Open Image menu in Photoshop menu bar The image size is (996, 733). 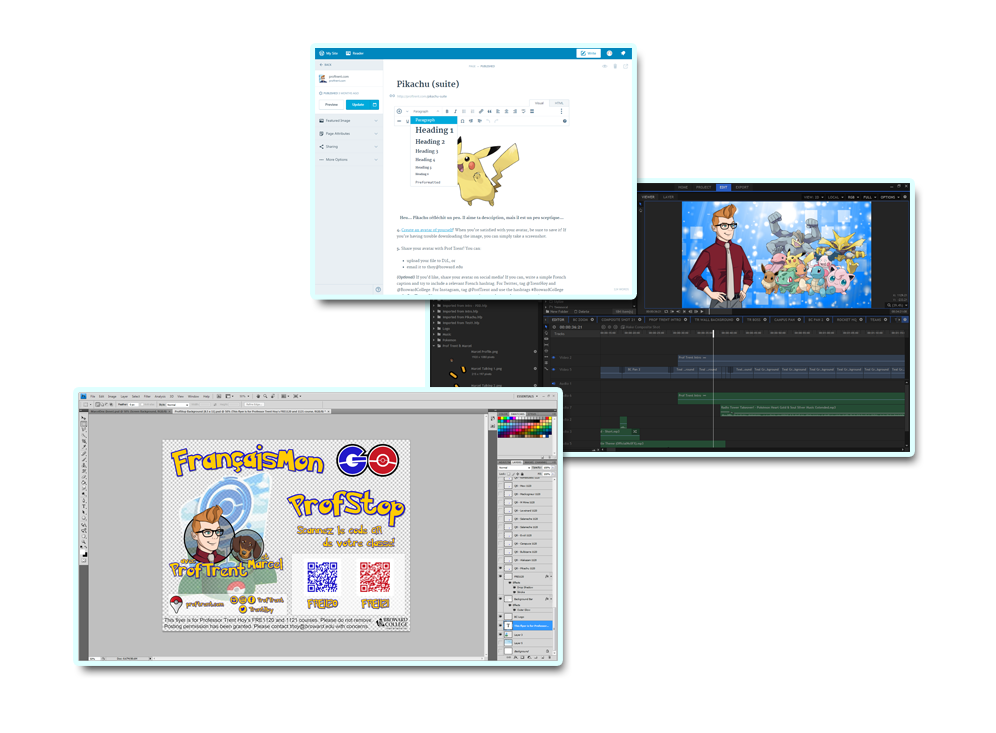tap(112, 396)
